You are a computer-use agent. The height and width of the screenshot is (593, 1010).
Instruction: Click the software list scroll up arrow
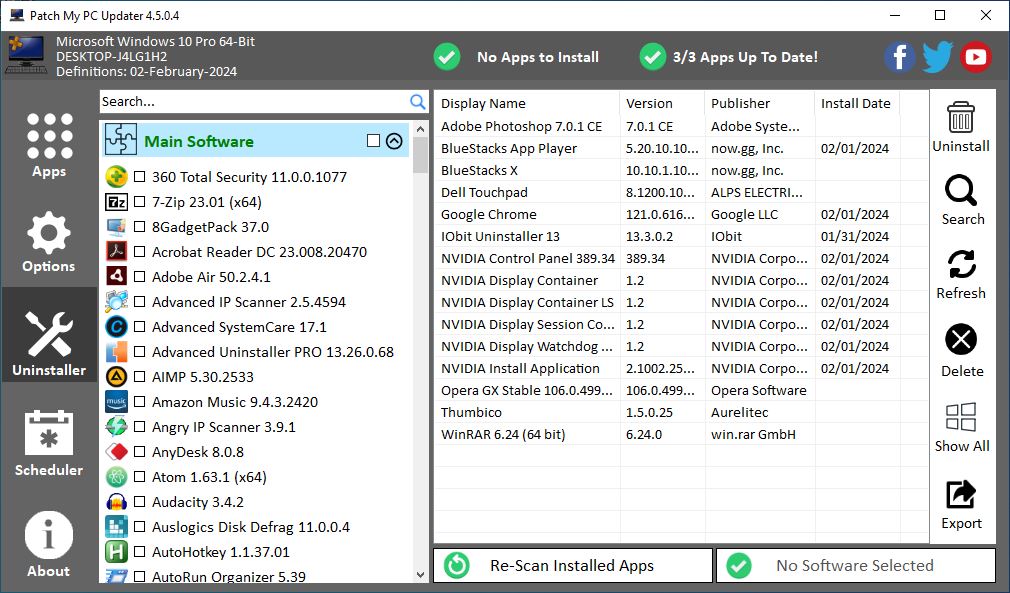[421, 129]
